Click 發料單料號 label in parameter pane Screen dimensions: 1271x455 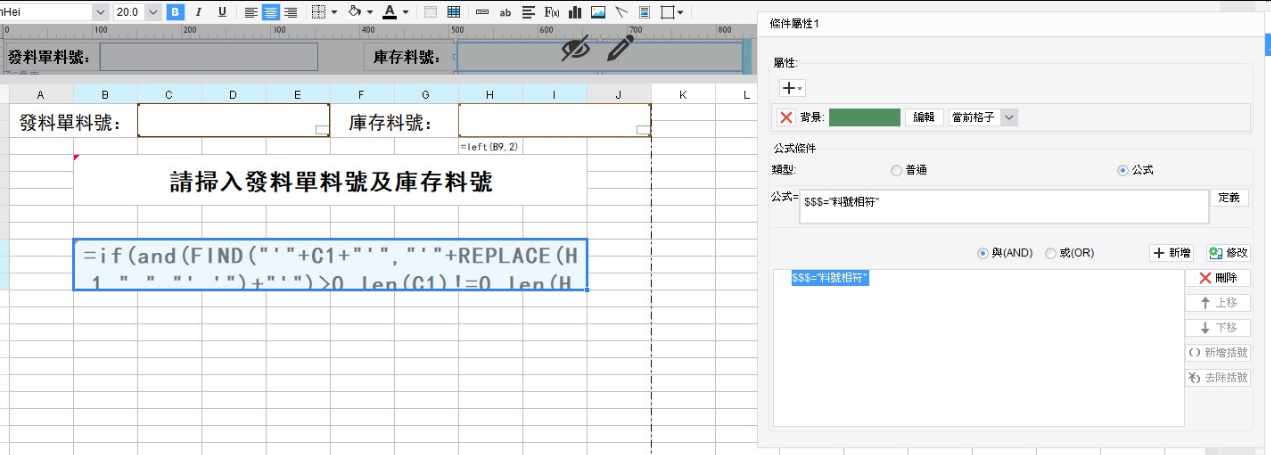(x=51, y=57)
